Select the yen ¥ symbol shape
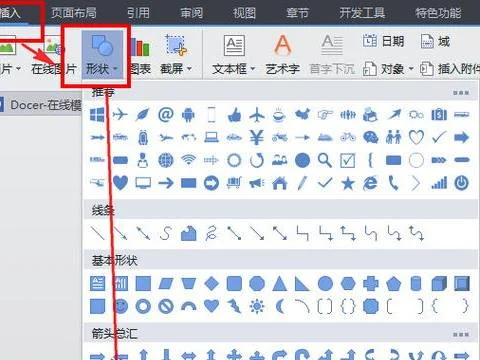 [x=257, y=137]
